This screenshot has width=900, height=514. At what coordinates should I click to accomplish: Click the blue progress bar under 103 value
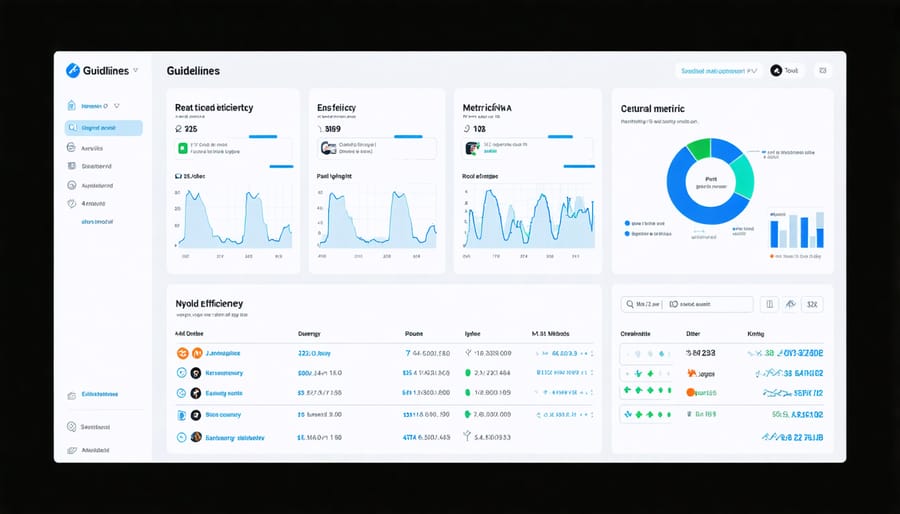pos(560,137)
